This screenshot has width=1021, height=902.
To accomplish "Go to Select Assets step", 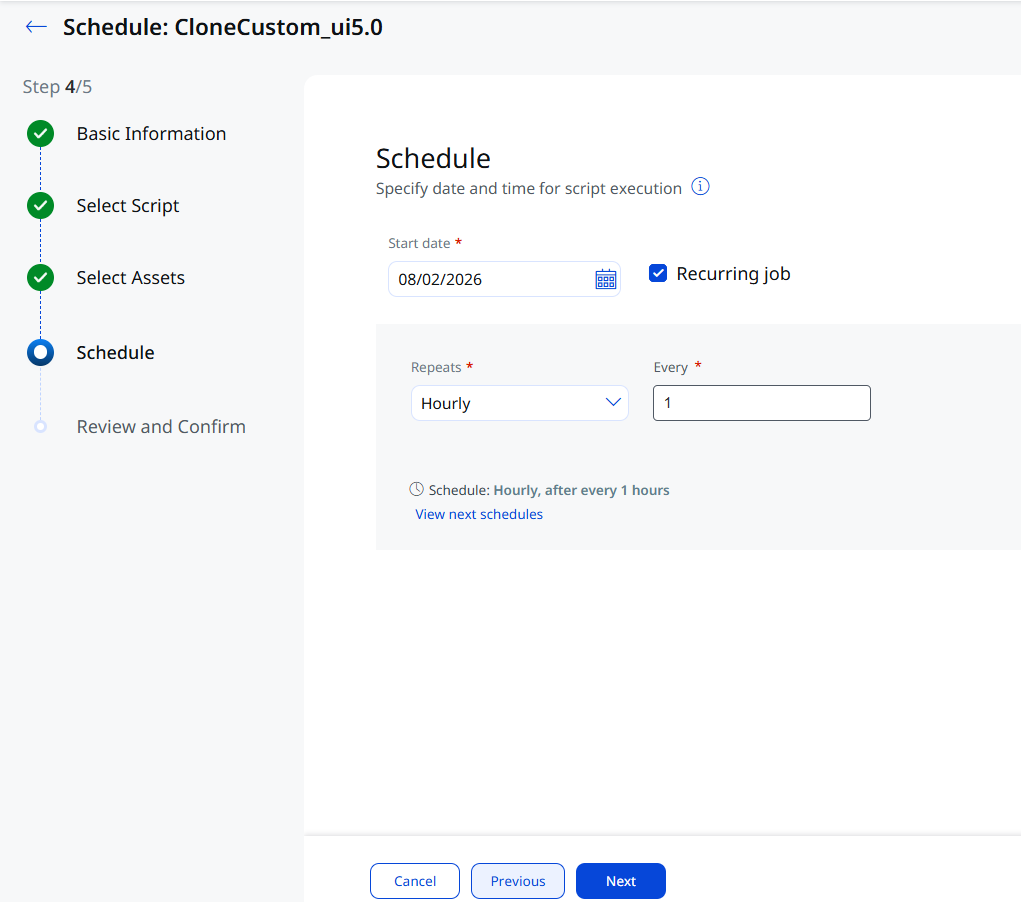I will pos(130,277).
